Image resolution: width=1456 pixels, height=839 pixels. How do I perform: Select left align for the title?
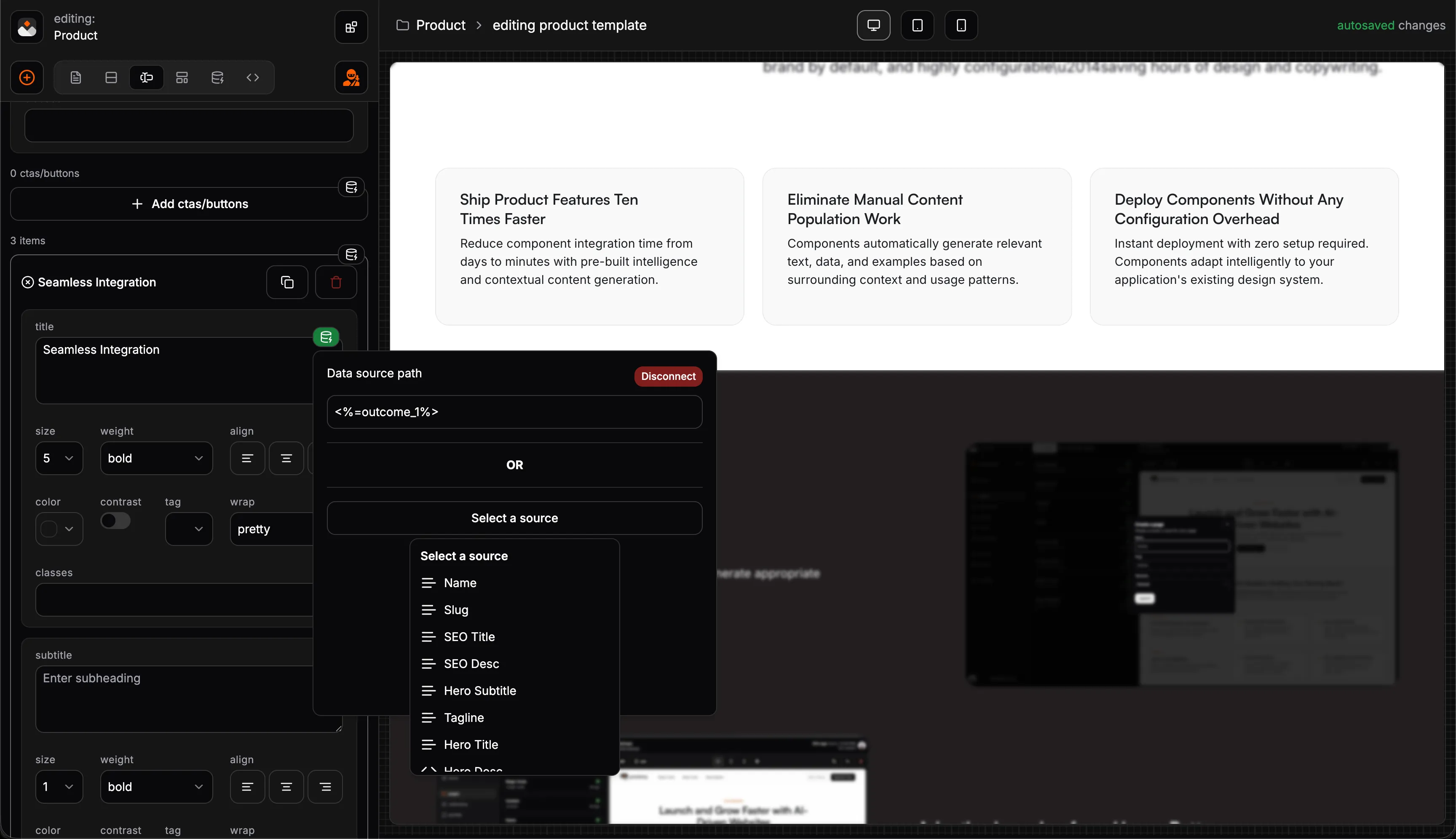click(x=247, y=459)
